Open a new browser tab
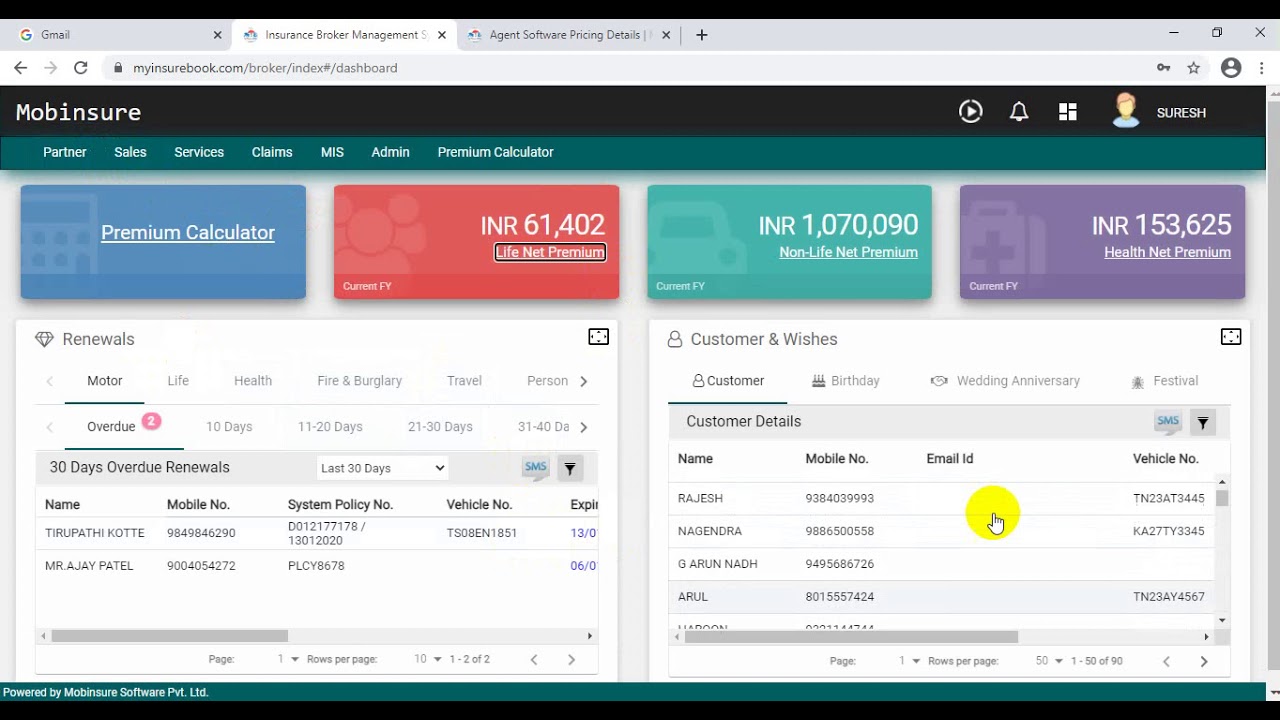This screenshot has width=1280, height=720. coord(702,34)
